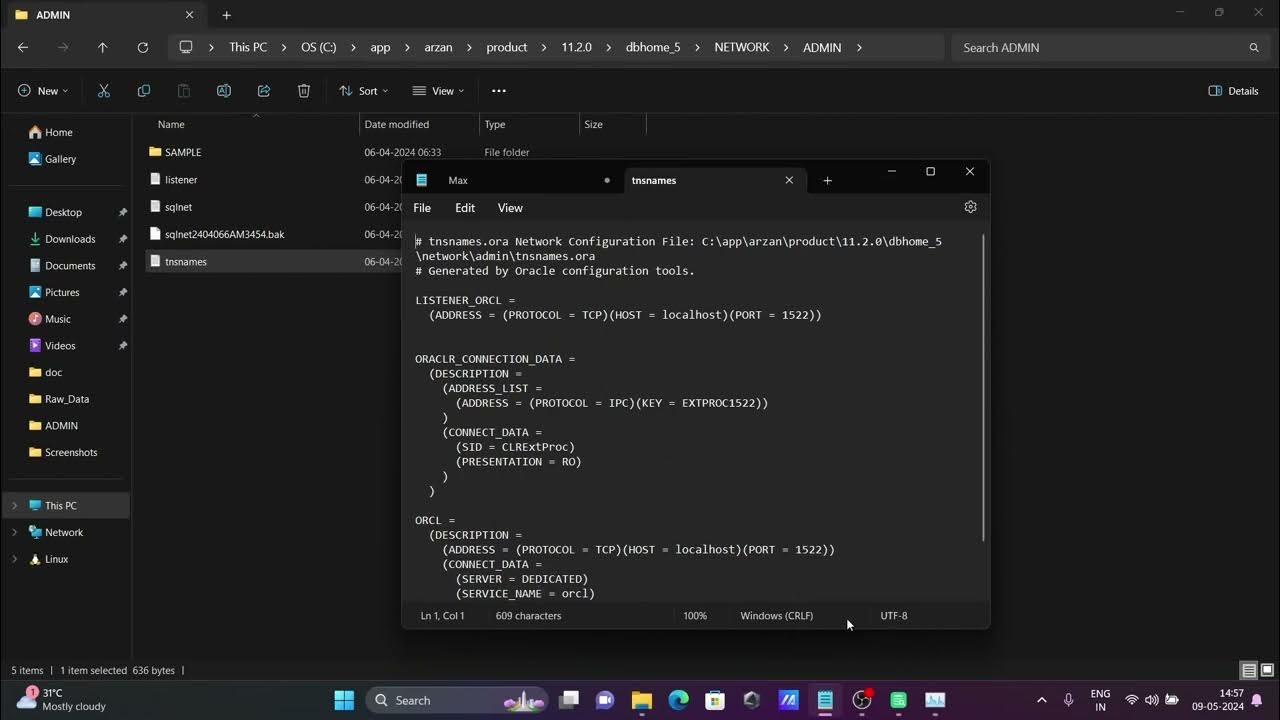Expand chevron after dbhome_5 in address bar
Image resolution: width=1280 pixels, height=720 pixels.
click(698, 47)
